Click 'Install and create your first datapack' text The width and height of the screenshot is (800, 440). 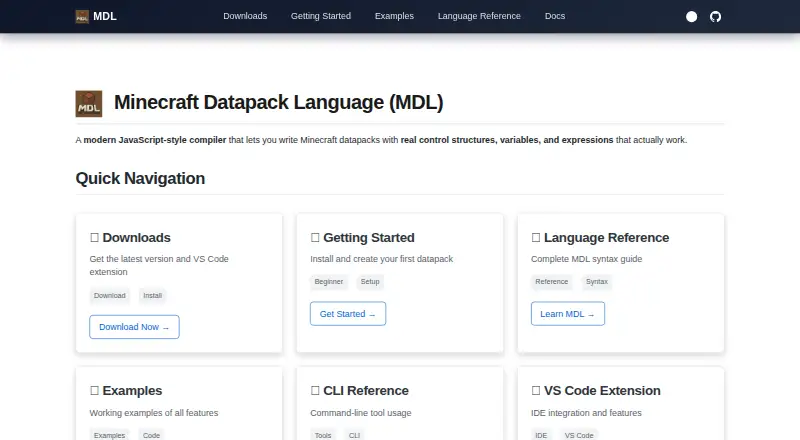pos(382,259)
